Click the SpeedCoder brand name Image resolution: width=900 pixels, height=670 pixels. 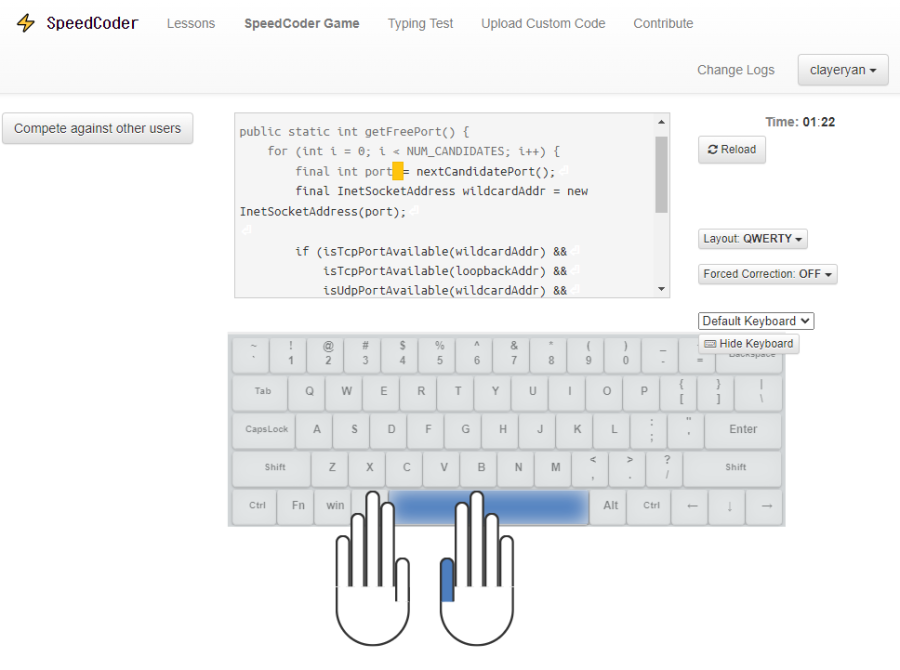click(x=92, y=23)
